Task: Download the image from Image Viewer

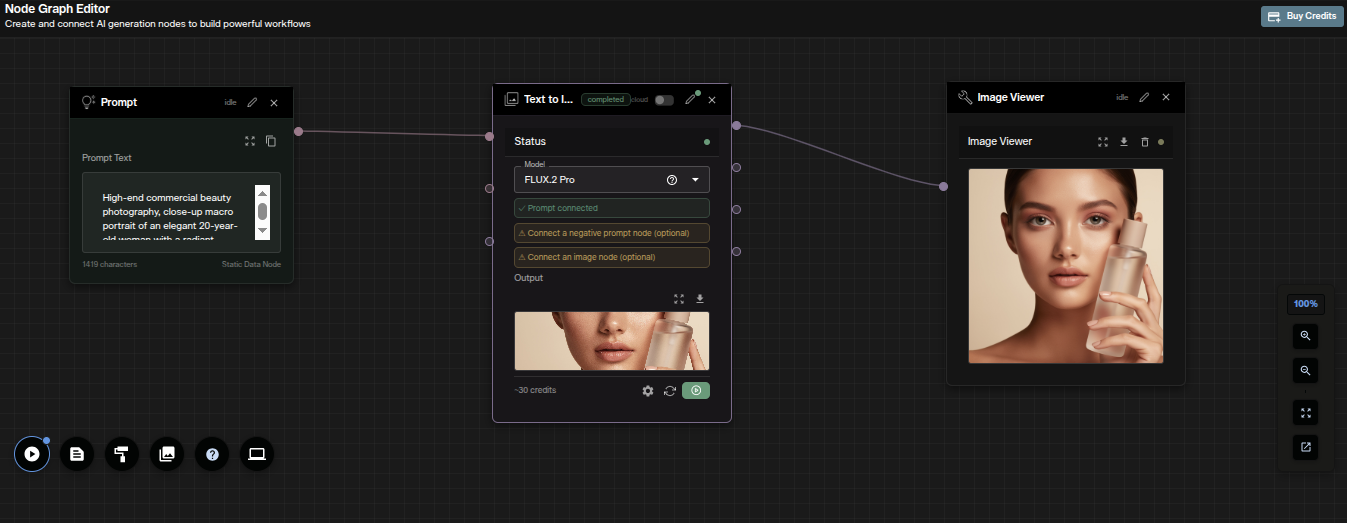Action: [x=1124, y=142]
